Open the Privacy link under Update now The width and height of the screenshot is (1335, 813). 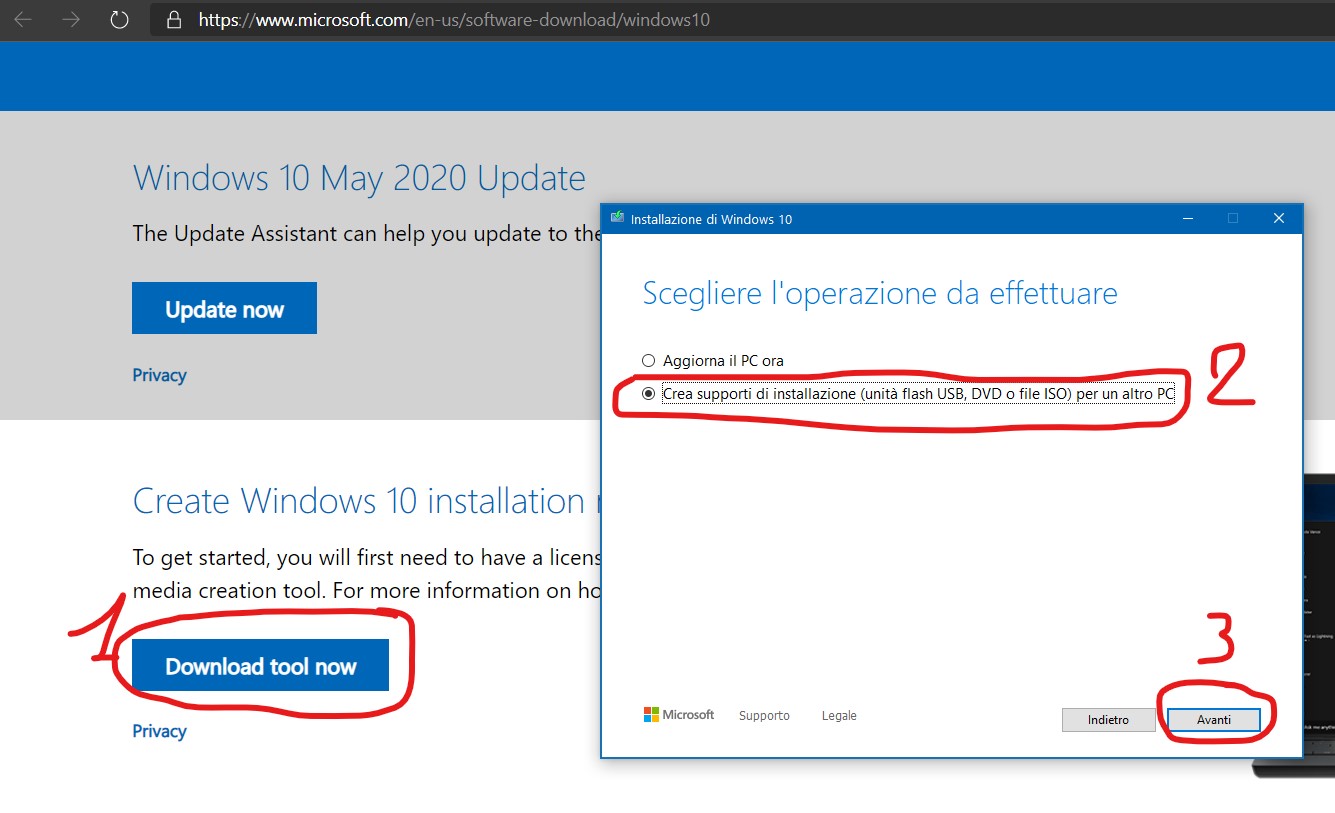[x=159, y=375]
